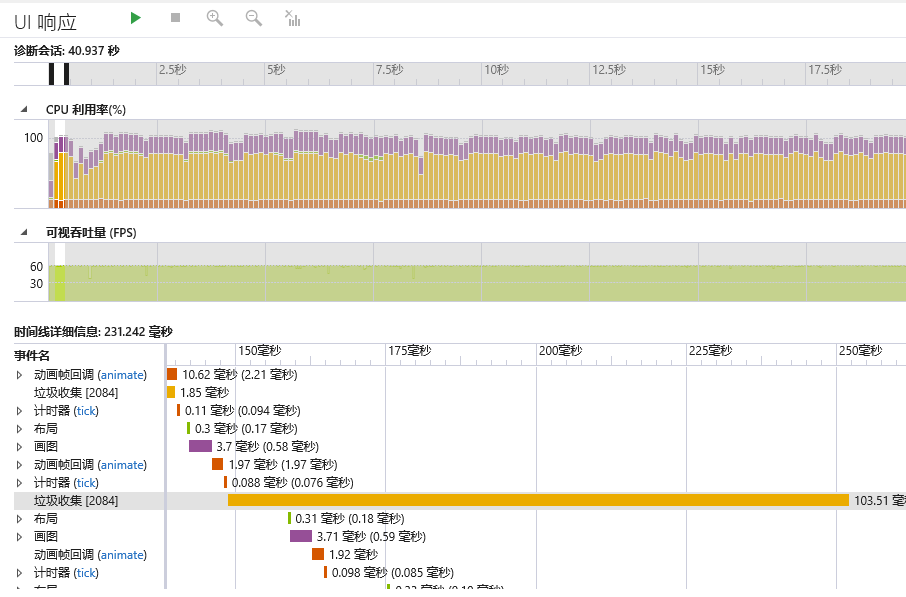
Task: Zoom out of the timeline
Action: pos(254,18)
